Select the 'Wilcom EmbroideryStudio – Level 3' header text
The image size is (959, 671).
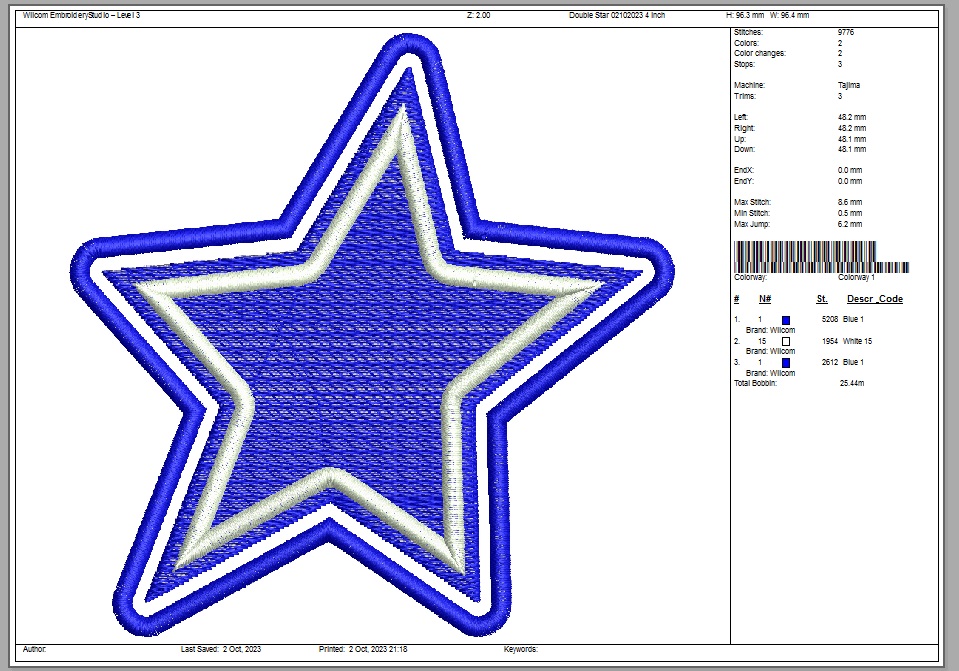[x=81, y=15]
